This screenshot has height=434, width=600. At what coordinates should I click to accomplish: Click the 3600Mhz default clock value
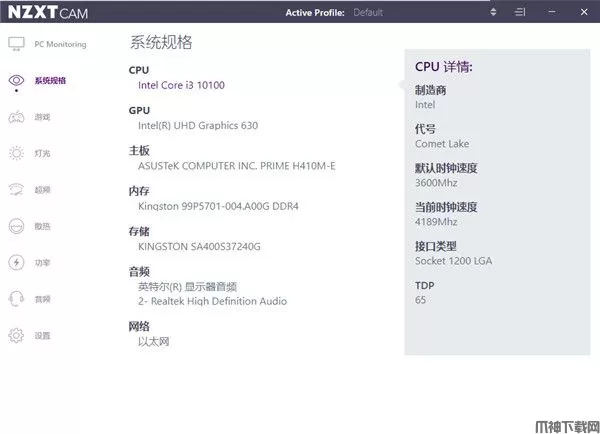coord(436,183)
